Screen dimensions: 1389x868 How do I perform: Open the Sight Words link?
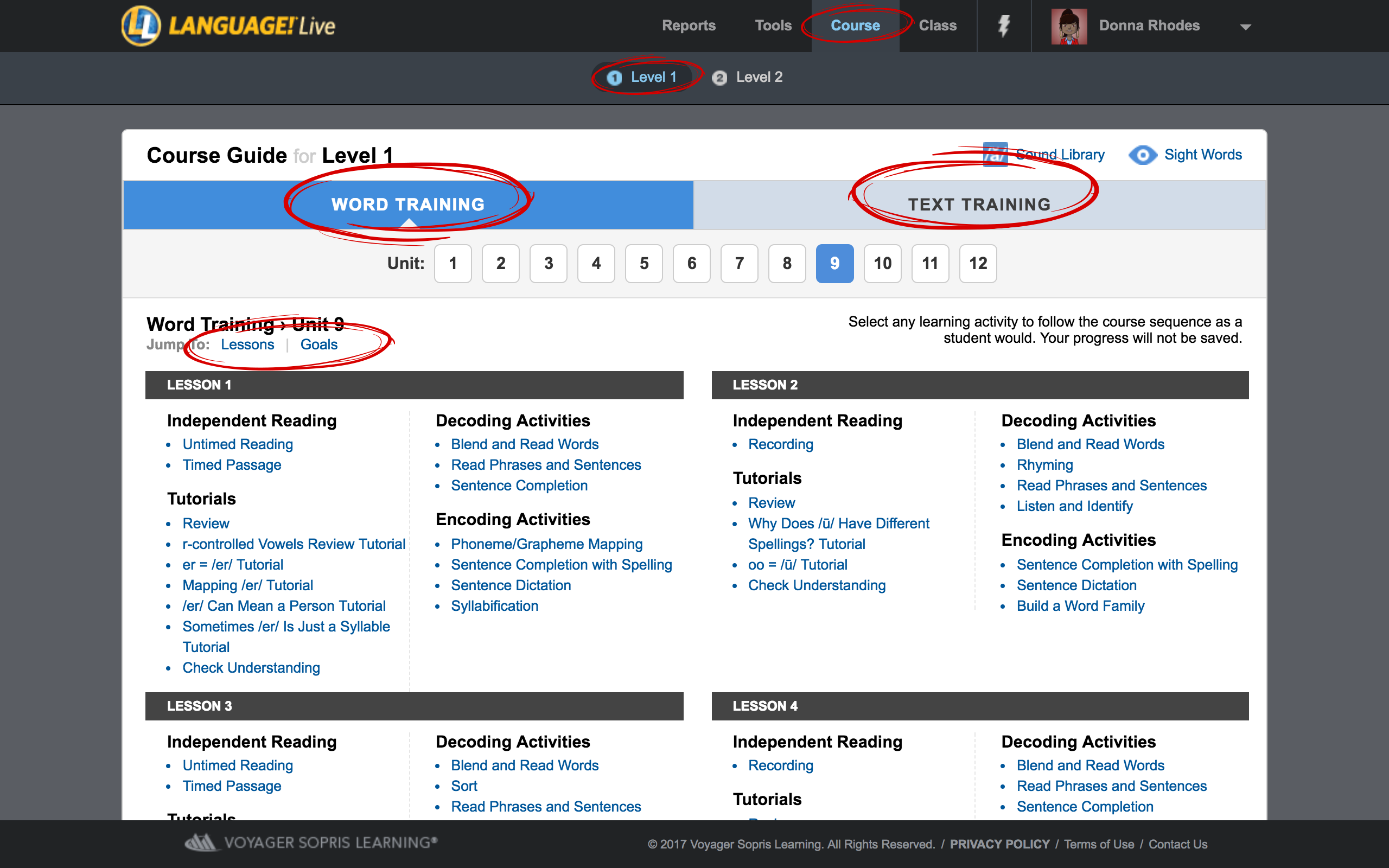tap(1202, 155)
